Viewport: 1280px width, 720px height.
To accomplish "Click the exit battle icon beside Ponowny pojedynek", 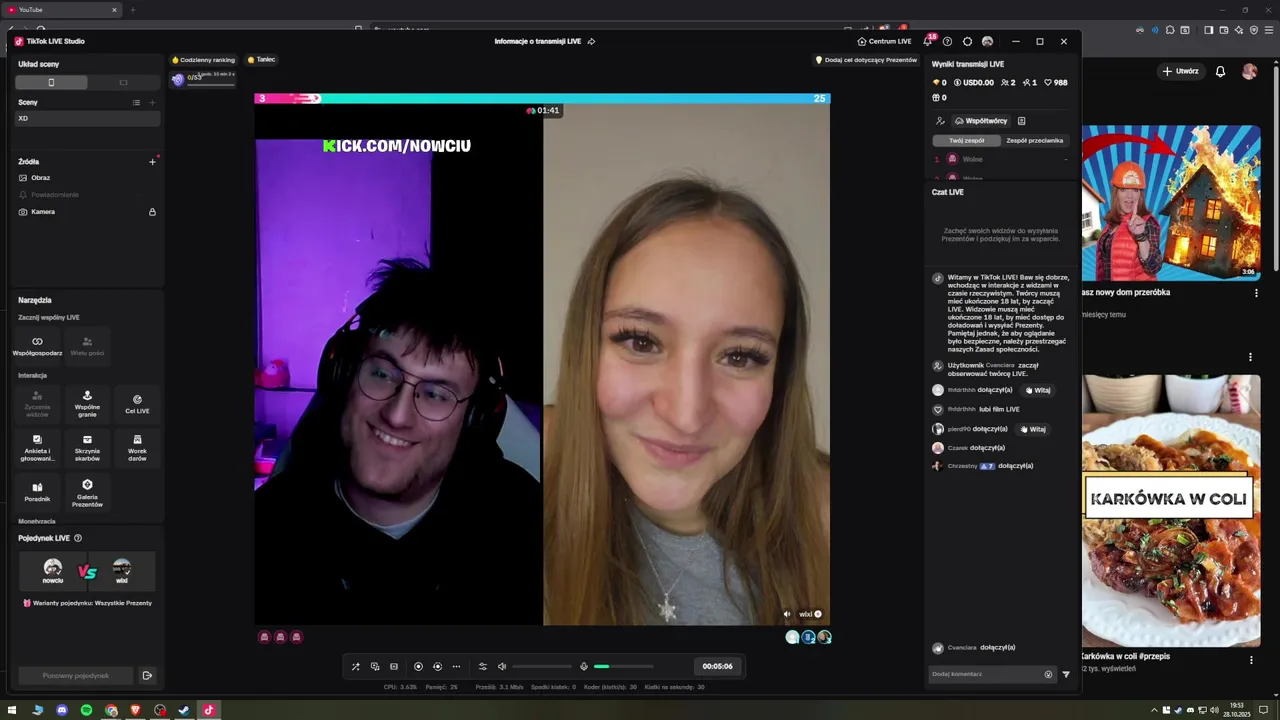I will (147, 675).
